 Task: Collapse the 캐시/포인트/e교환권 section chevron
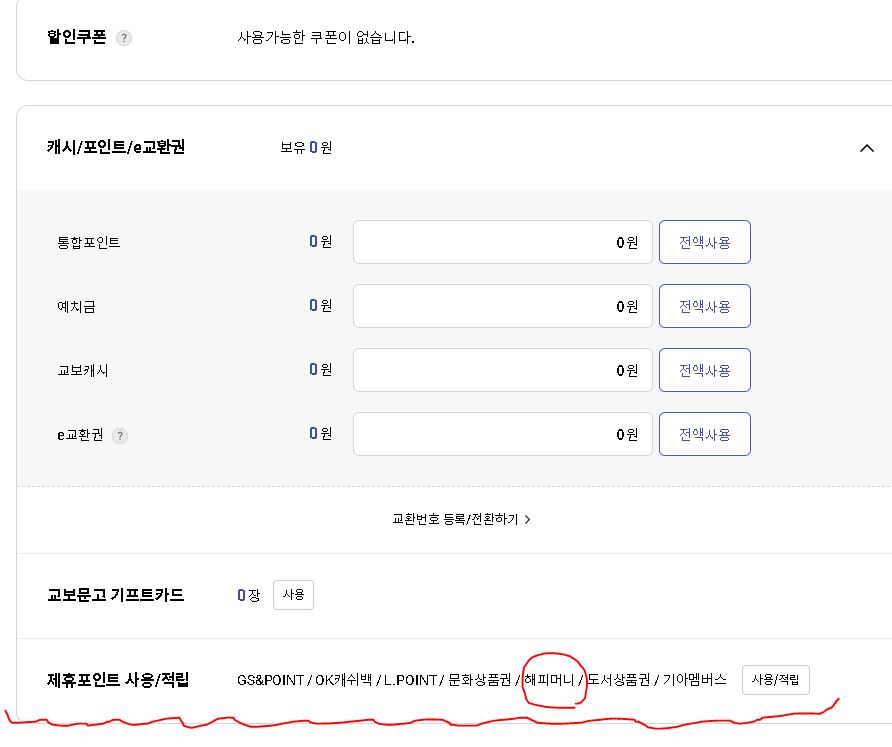click(866, 148)
